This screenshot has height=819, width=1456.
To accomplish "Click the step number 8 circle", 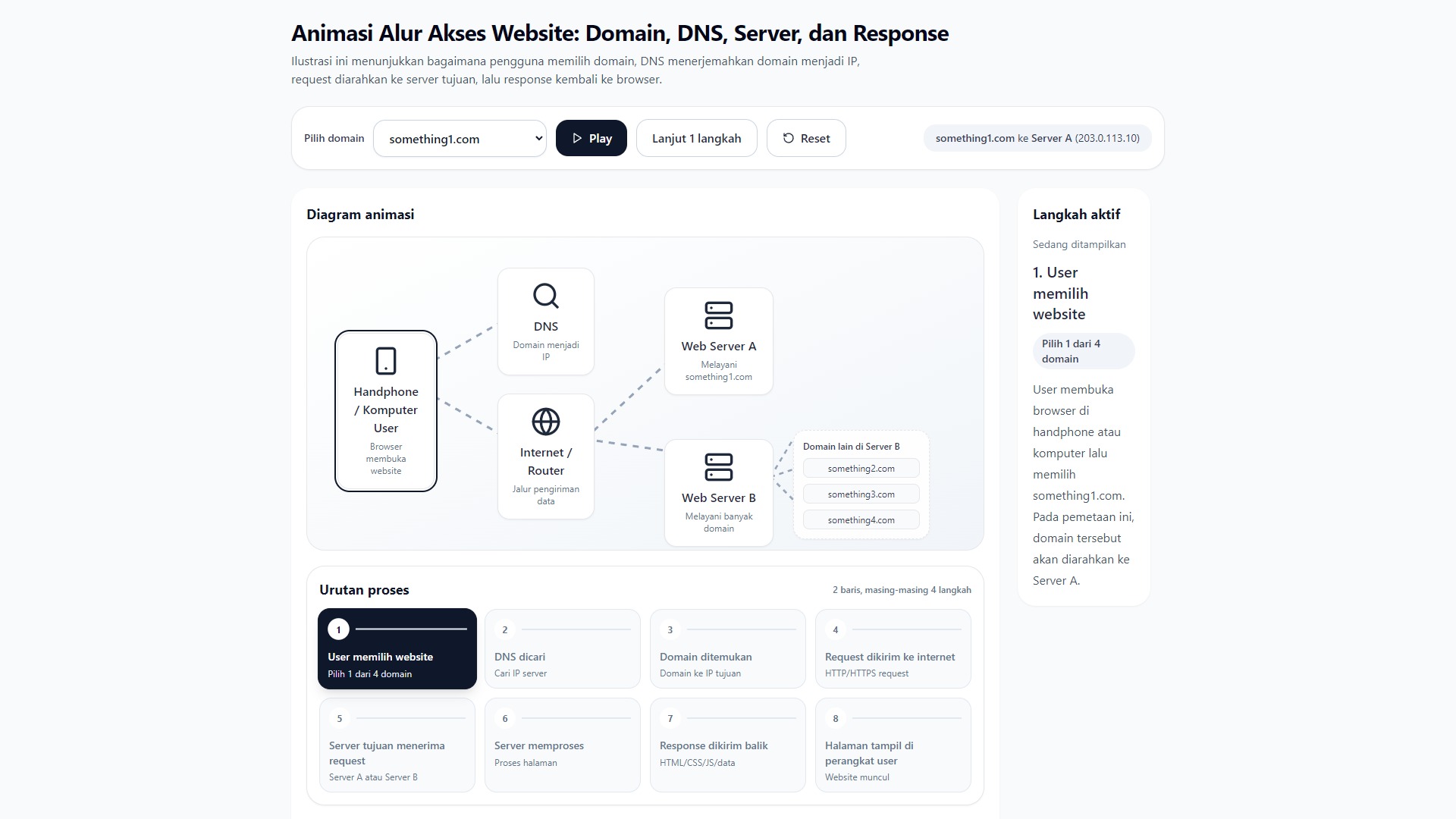I will 836,718.
